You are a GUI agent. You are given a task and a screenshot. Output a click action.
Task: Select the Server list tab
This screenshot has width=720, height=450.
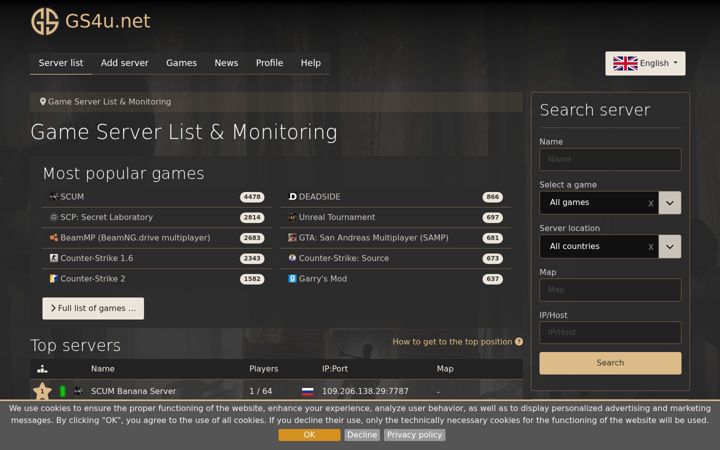click(x=61, y=63)
